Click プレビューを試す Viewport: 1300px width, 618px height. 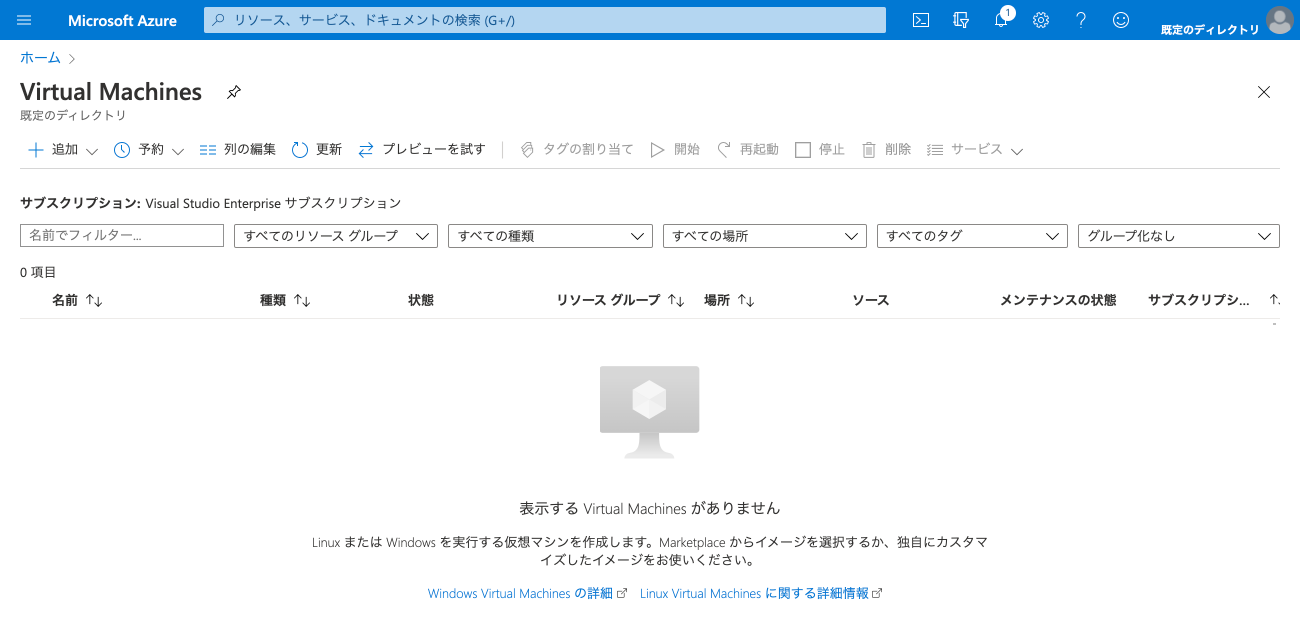tap(421, 150)
